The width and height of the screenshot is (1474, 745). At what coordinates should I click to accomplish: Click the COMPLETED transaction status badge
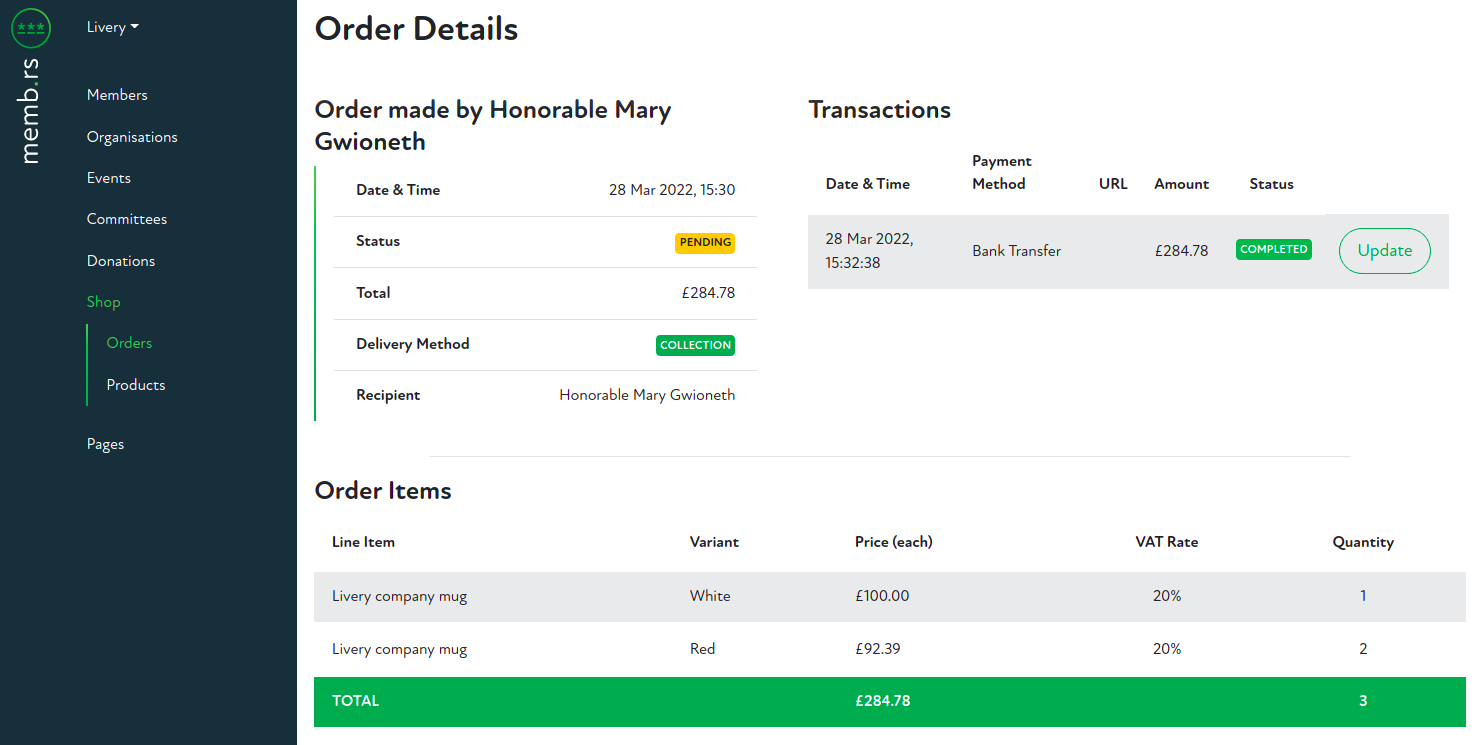pyautogui.click(x=1274, y=249)
